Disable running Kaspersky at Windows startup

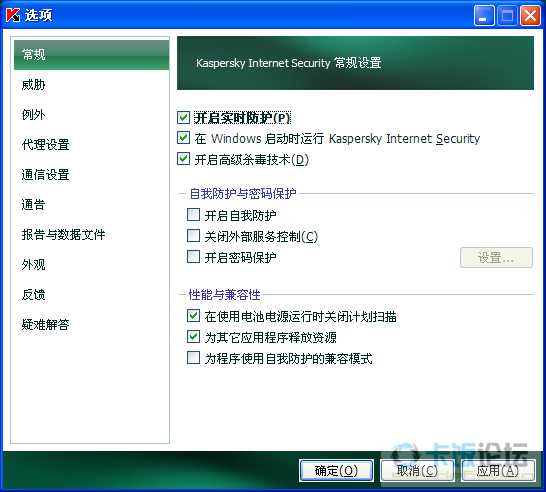coord(183,138)
